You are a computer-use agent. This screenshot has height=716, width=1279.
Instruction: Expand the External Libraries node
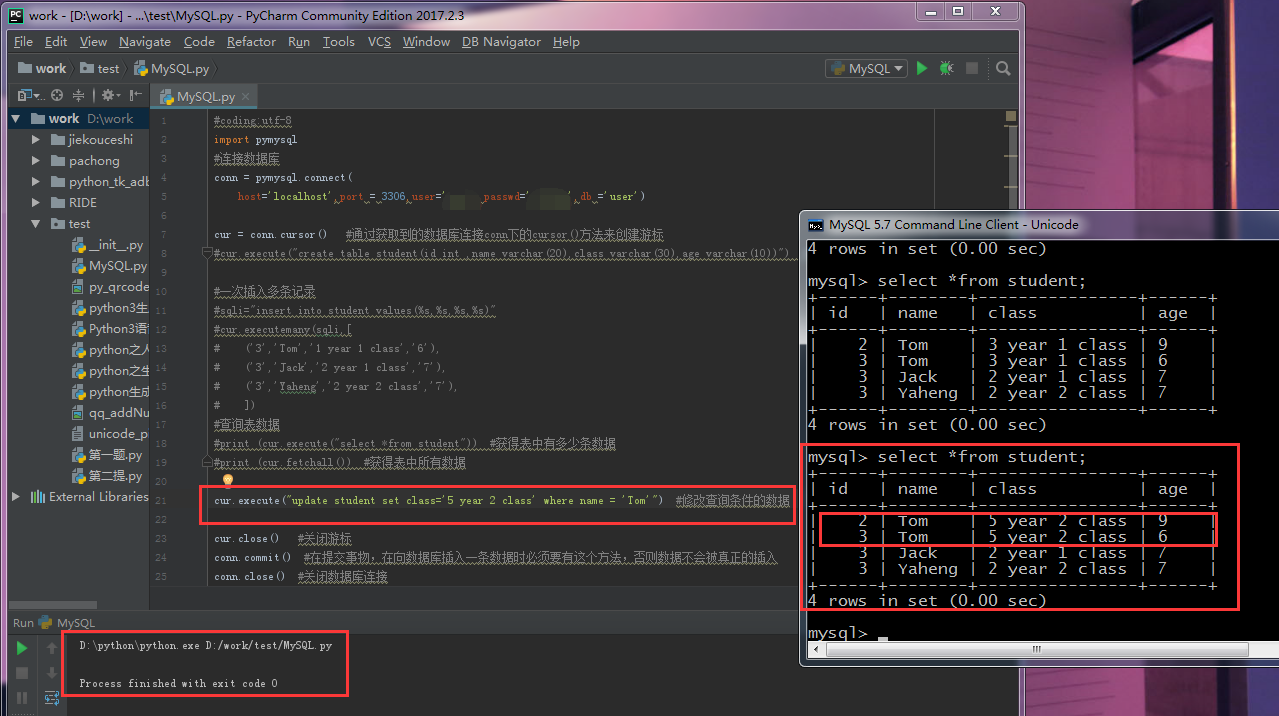click(x=15, y=496)
